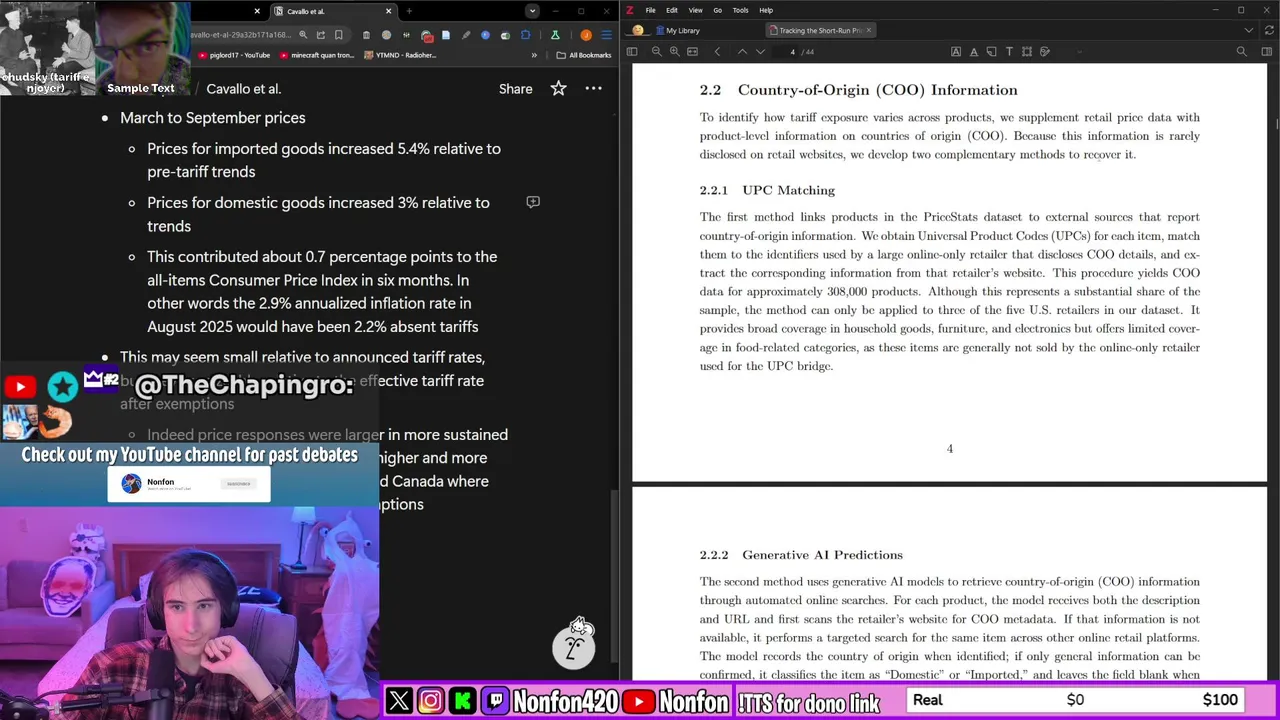Select the highlight text annotation tool
This screenshot has width=1280, height=720.
(x=956, y=51)
